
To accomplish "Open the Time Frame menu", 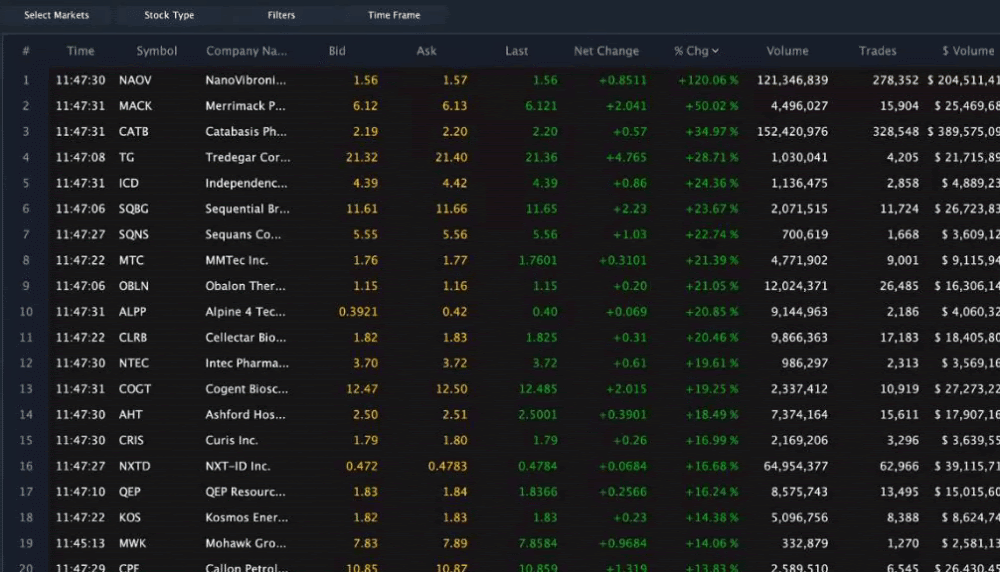I will [394, 15].
